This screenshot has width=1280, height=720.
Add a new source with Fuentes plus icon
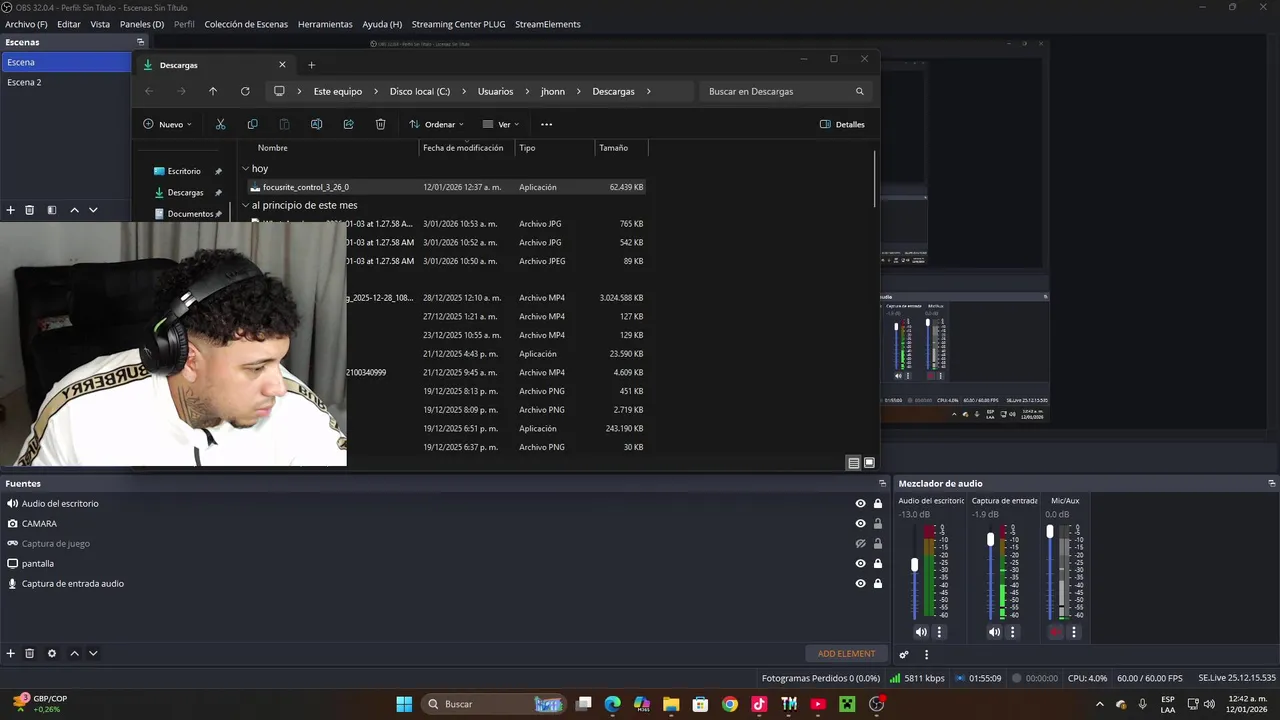point(11,653)
